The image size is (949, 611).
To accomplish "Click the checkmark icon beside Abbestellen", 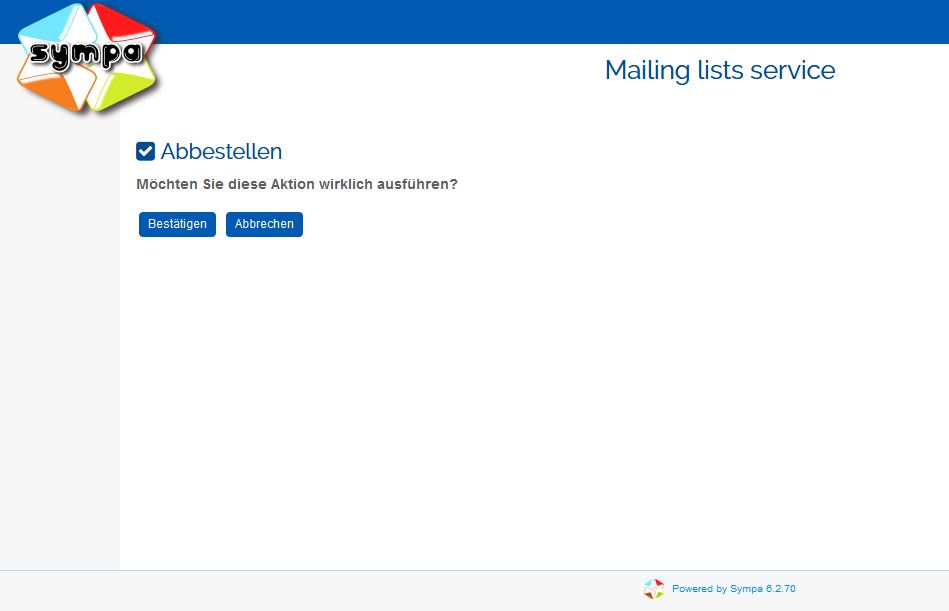I will point(146,152).
